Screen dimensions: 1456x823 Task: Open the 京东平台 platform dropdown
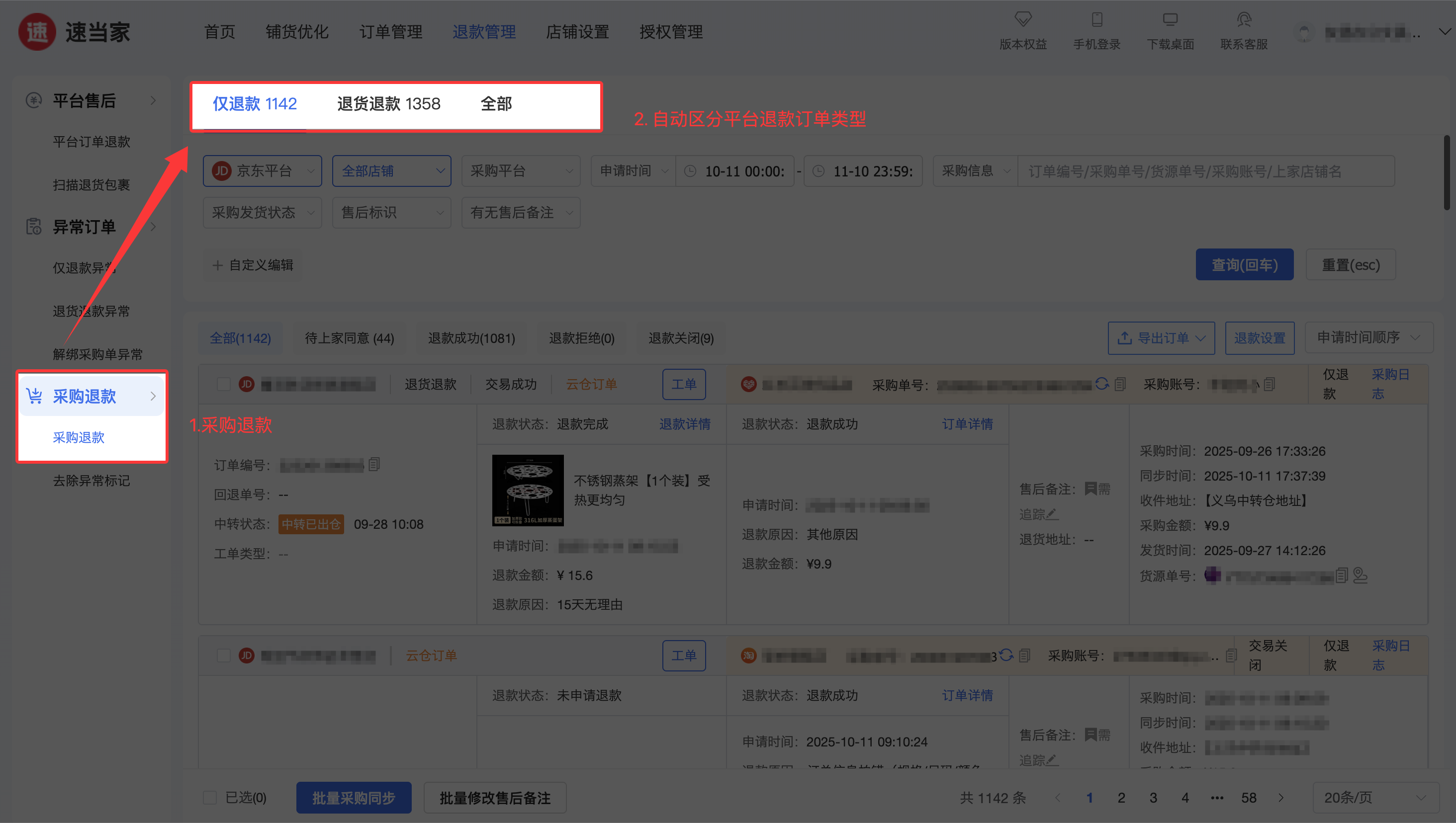point(263,170)
